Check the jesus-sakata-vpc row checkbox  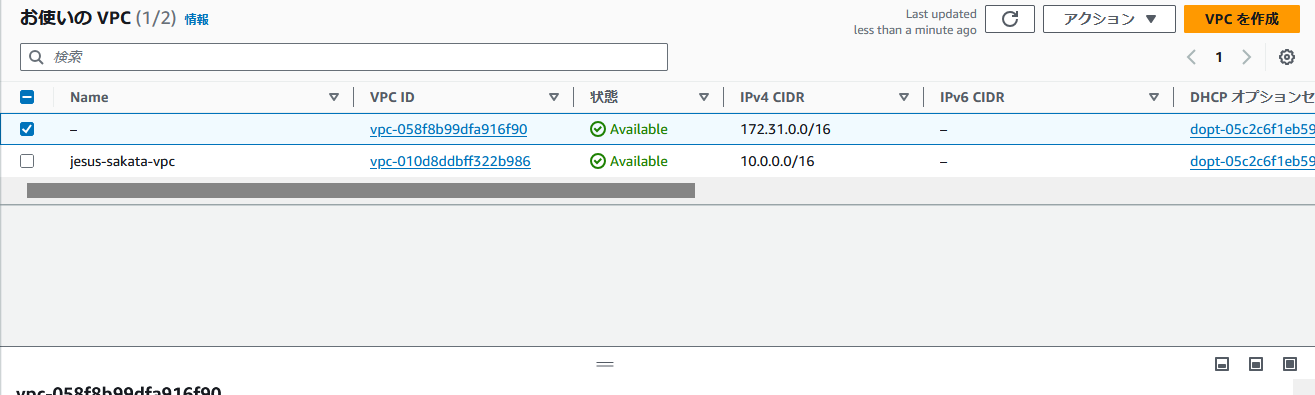[27, 161]
